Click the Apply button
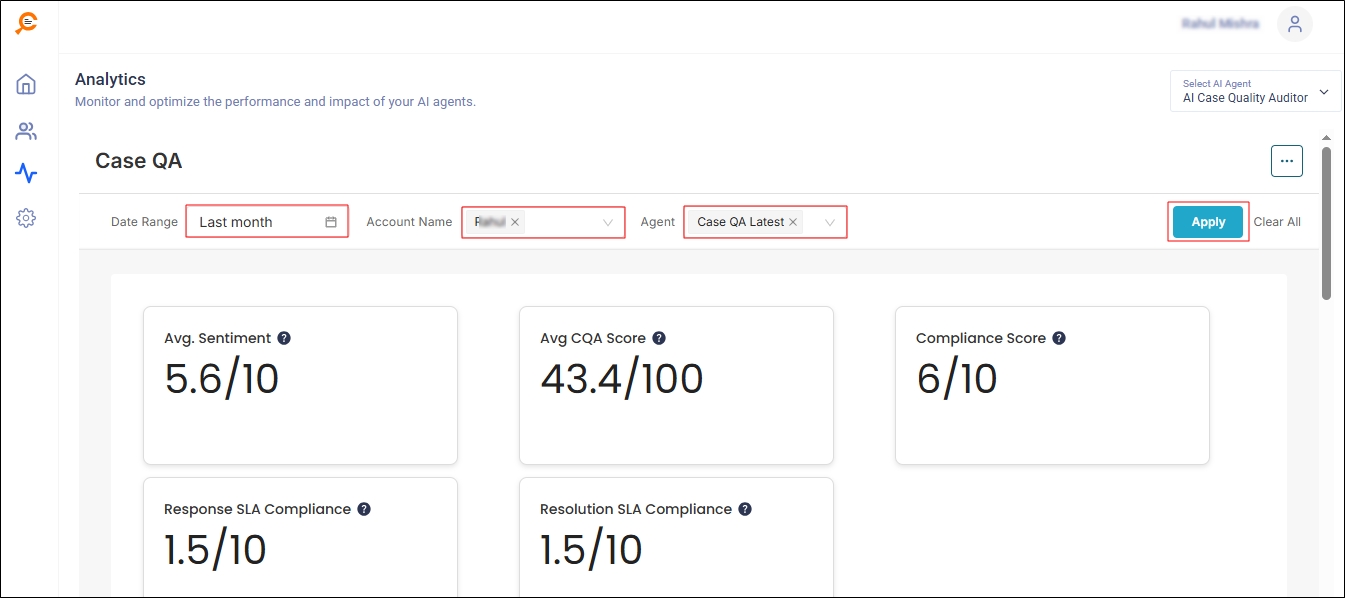1345x598 pixels. (x=1208, y=222)
